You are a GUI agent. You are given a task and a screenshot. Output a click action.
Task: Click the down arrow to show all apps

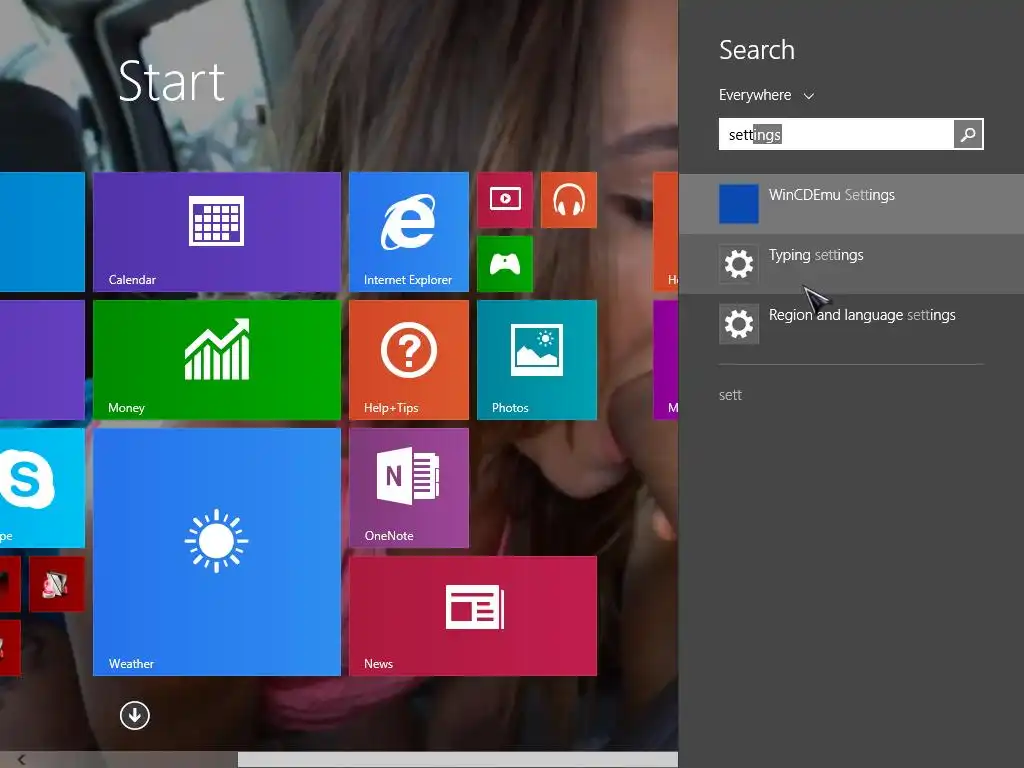coord(135,715)
